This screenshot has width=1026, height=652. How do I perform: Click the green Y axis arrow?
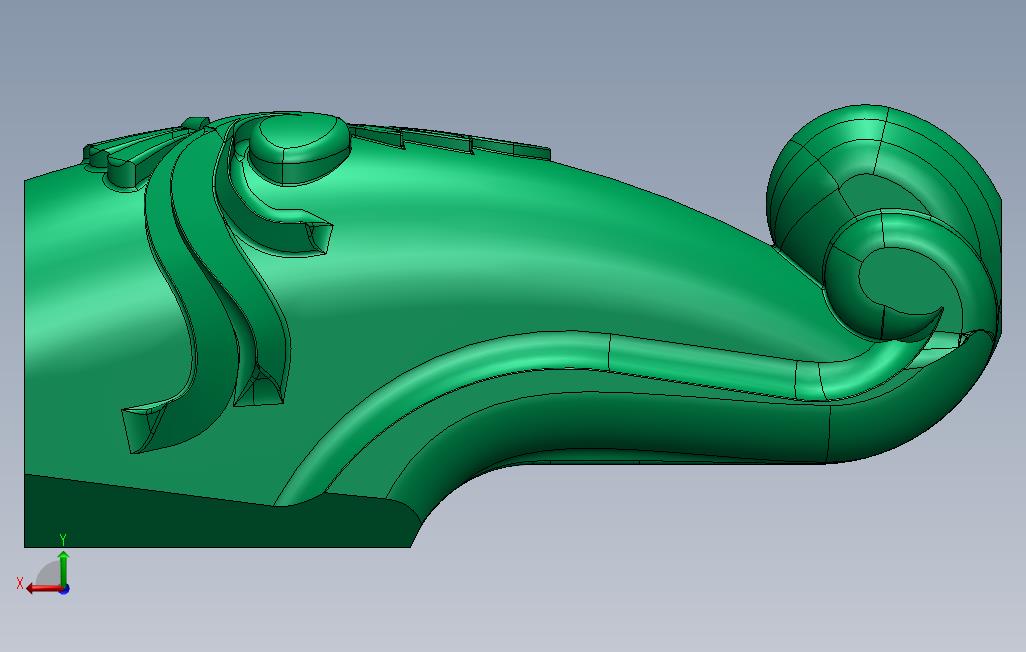coord(63,568)
